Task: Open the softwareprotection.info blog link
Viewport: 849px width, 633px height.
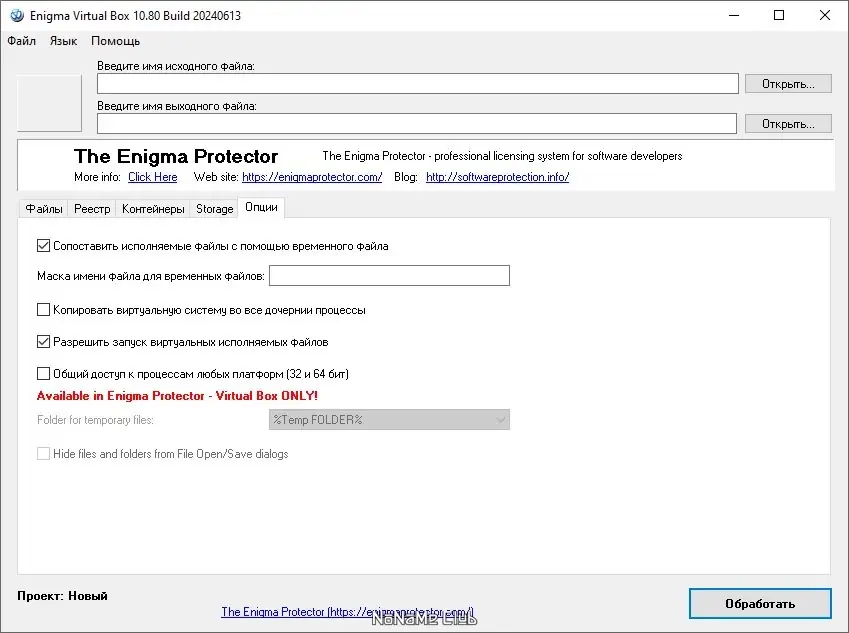Action: [498, 177]
